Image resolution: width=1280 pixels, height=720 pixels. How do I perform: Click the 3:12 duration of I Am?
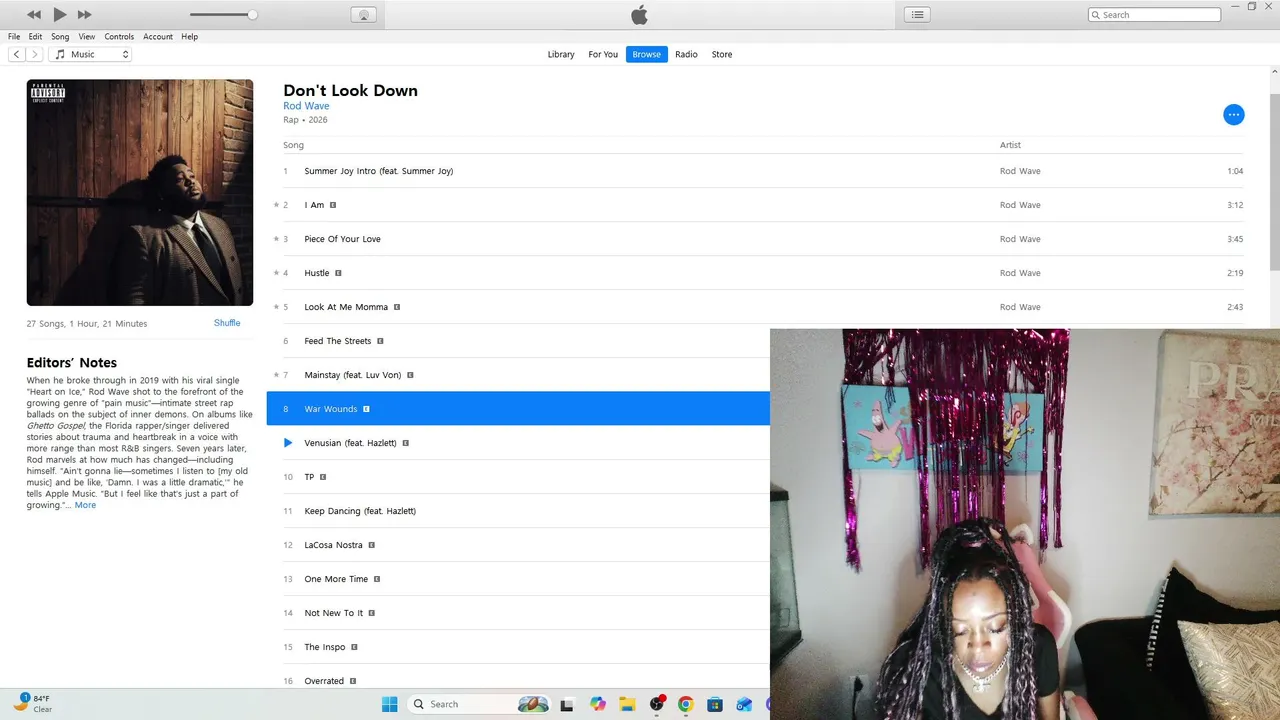(1235, 205)
